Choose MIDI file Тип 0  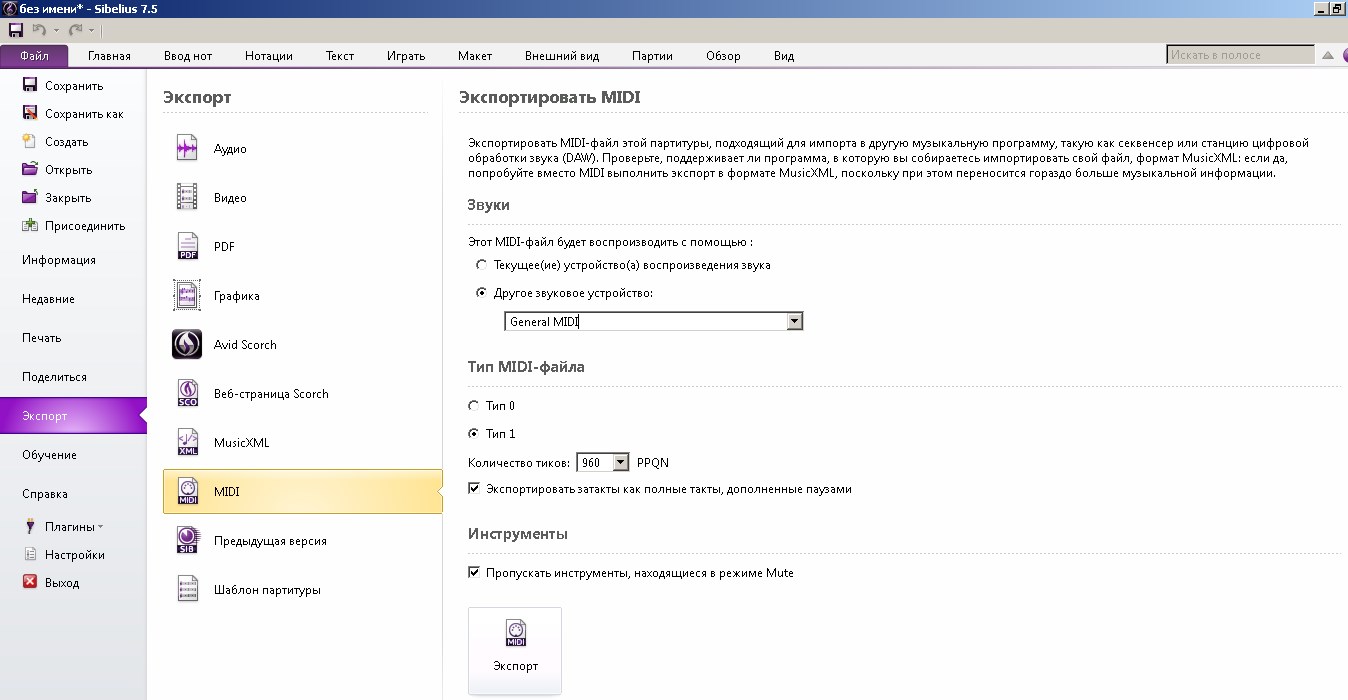coord(475,406)
